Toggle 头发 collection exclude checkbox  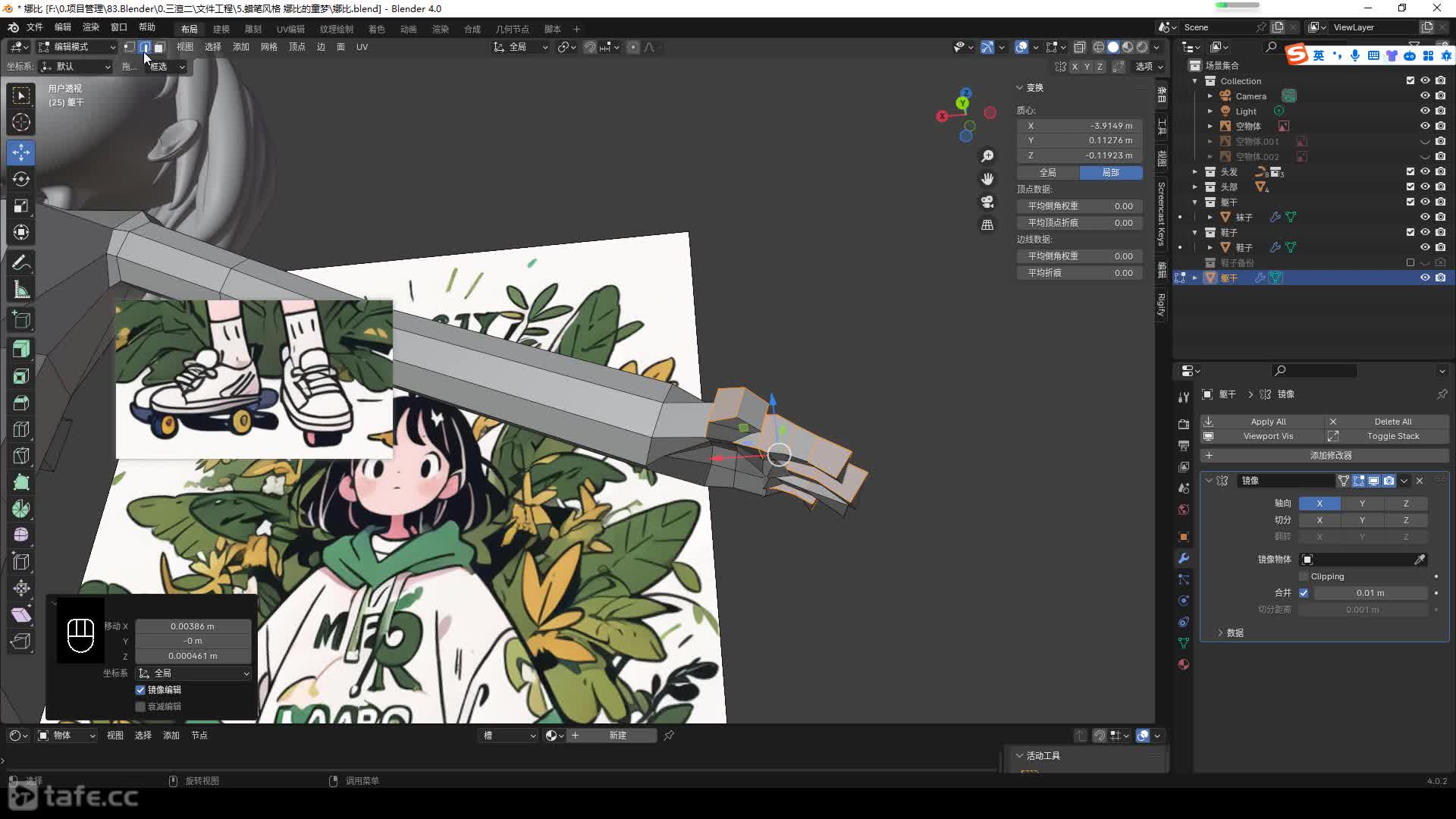(x=1410, y=172)
